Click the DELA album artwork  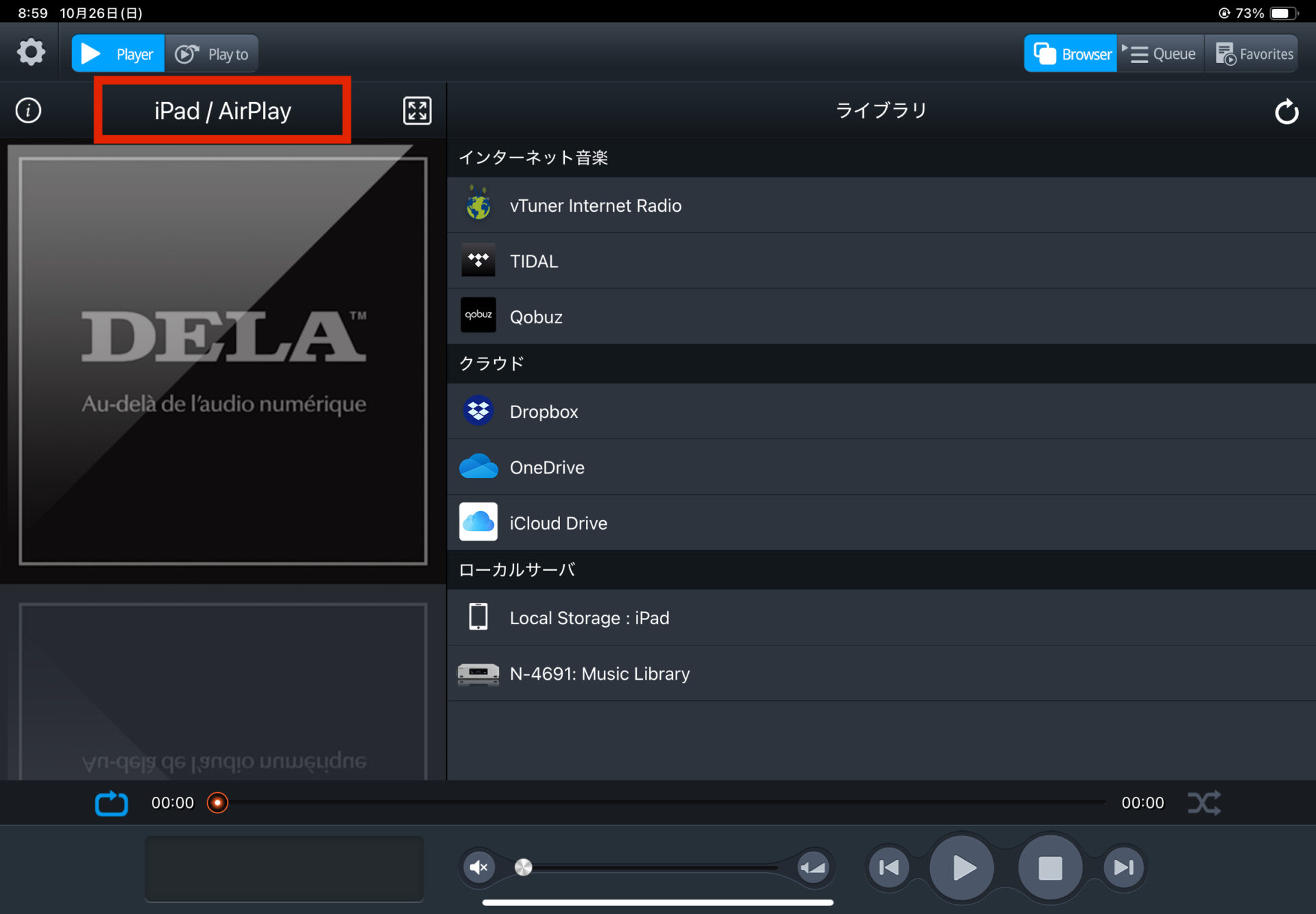[223, 361]
